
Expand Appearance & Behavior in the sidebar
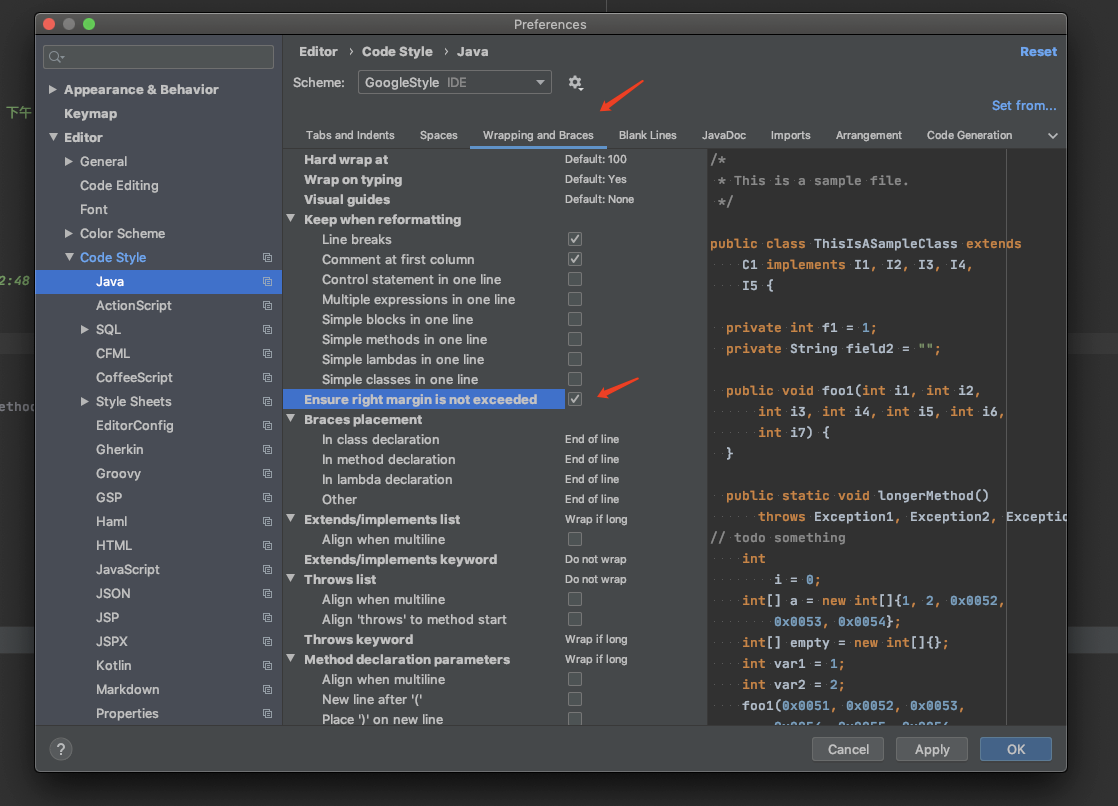[52, 89]
